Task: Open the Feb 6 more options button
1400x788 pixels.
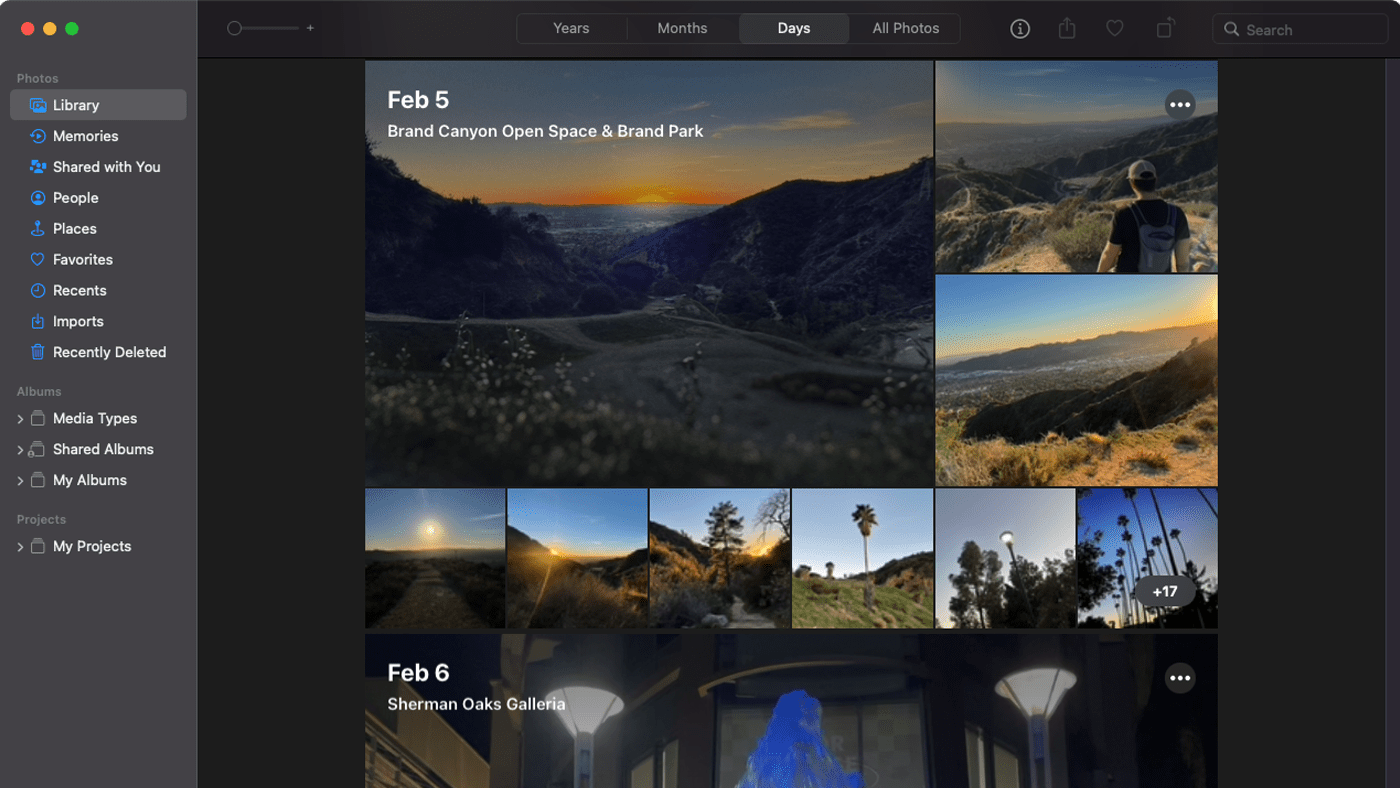Action: [x=1180, y=678]
